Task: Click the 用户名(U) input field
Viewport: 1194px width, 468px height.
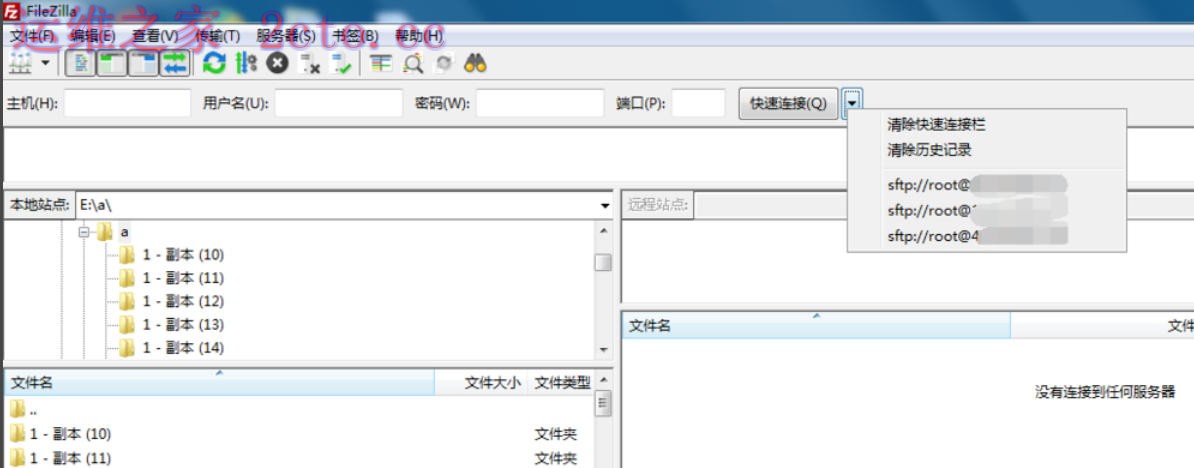Action: tap(338, 103)
